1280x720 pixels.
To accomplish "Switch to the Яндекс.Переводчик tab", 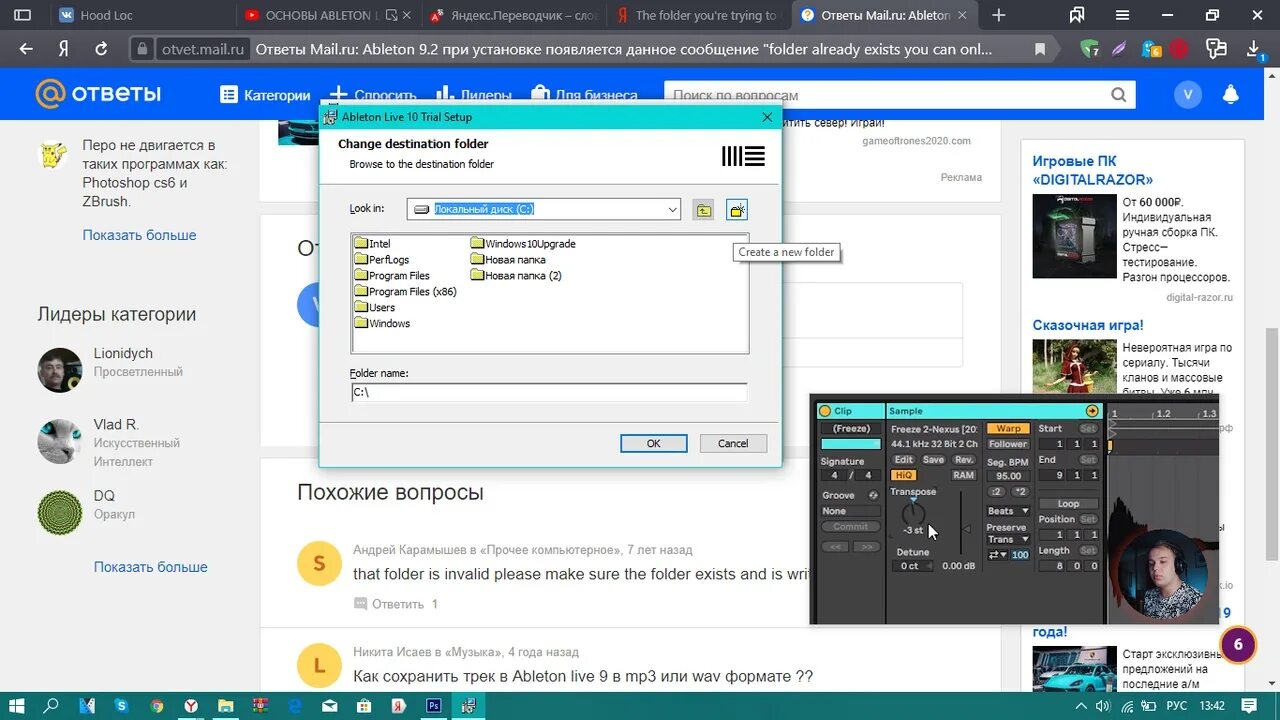I will click(x=516, y=15).
